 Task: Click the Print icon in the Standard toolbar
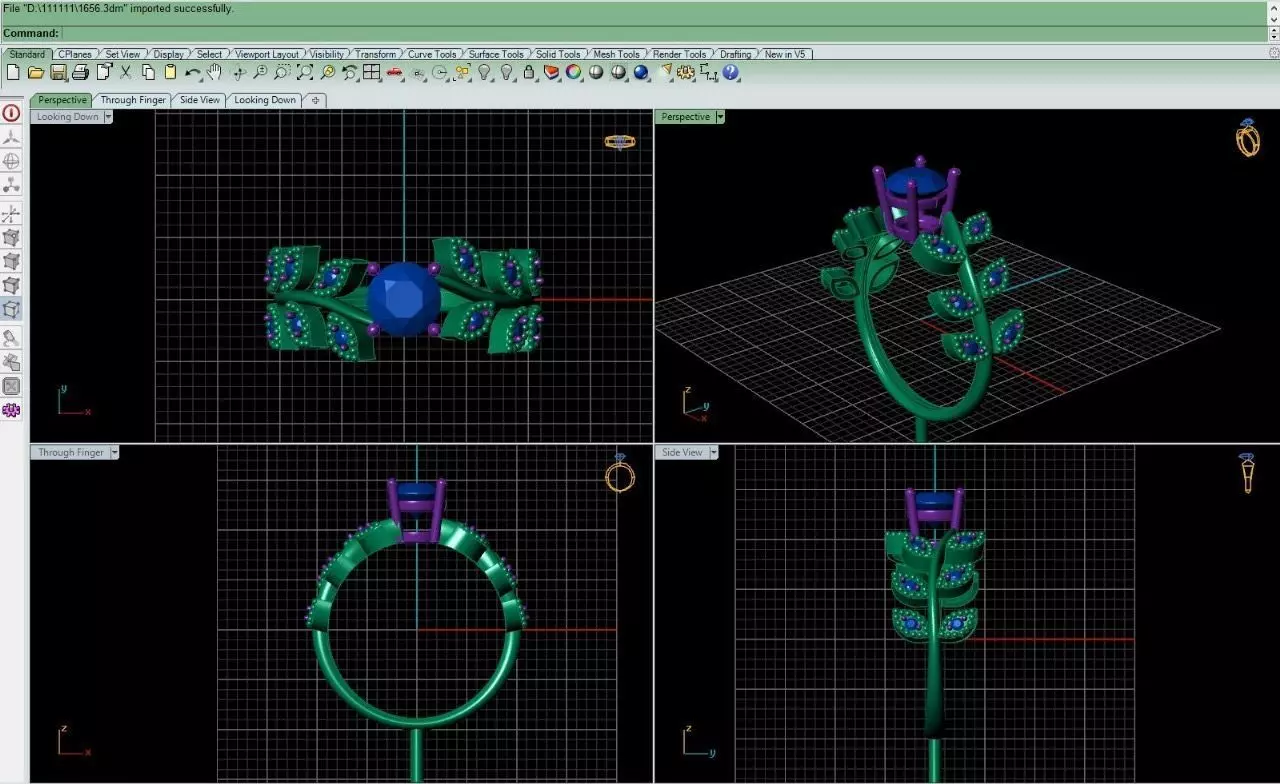click(80, 72)
